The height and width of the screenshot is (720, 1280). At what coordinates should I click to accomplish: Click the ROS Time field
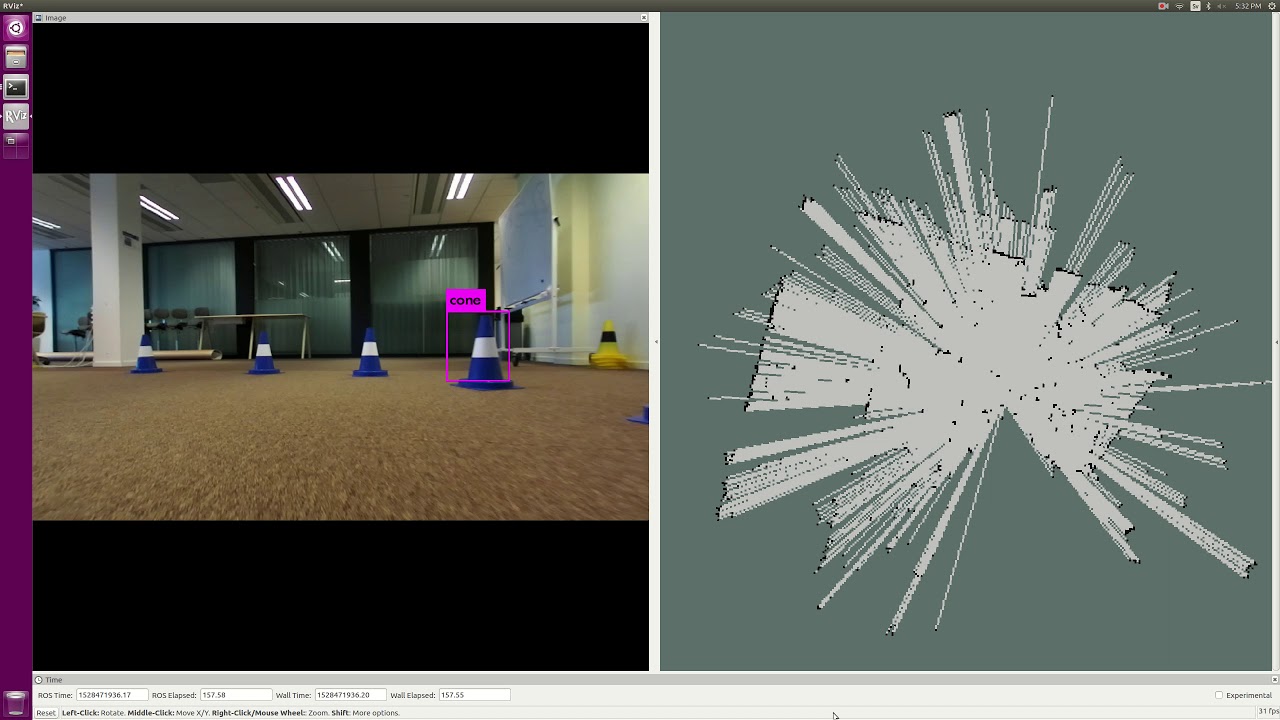pos(111,695)
